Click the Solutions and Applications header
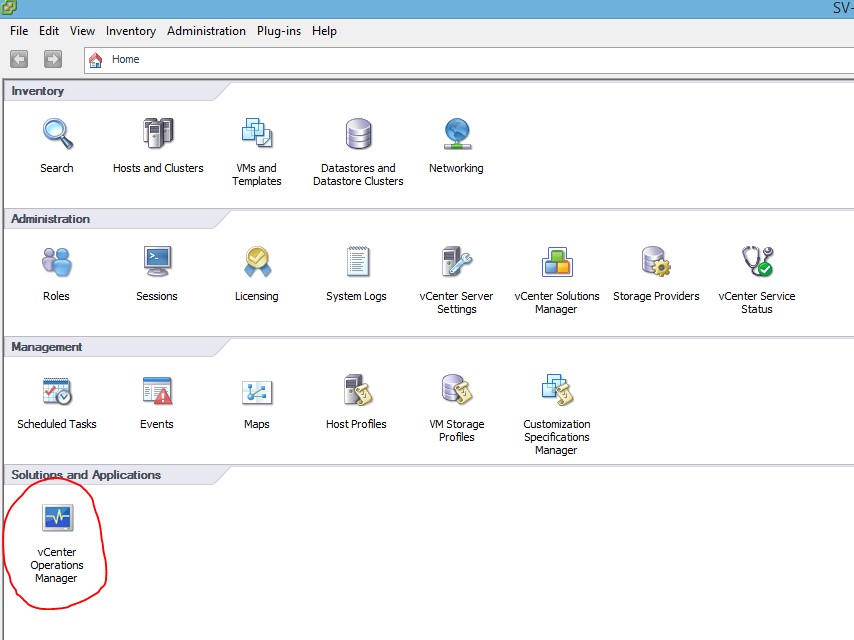The width and height of the screenshot is (854, 640). tap(86, 475)
